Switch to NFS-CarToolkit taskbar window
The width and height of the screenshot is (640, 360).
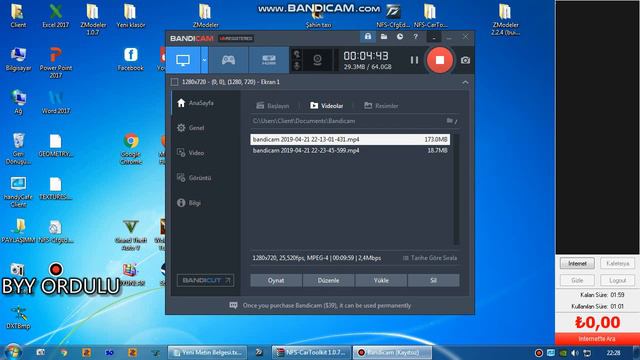pos(311,352)
